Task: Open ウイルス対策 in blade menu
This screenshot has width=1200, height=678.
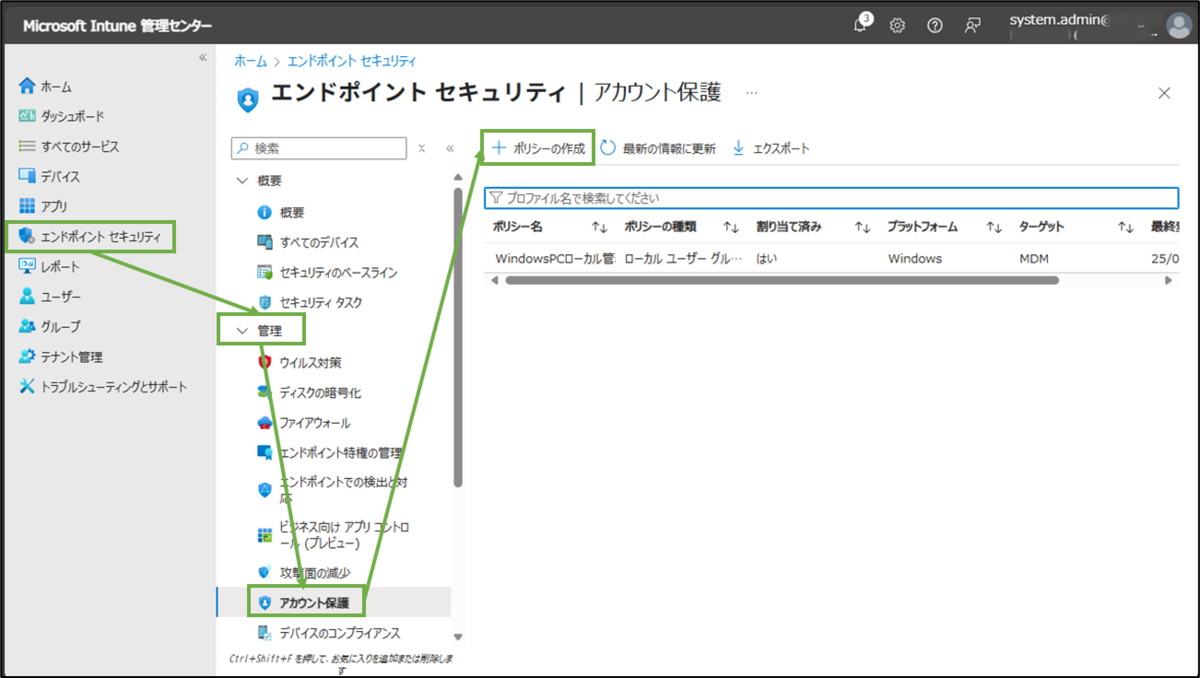Action: point(300,362)
